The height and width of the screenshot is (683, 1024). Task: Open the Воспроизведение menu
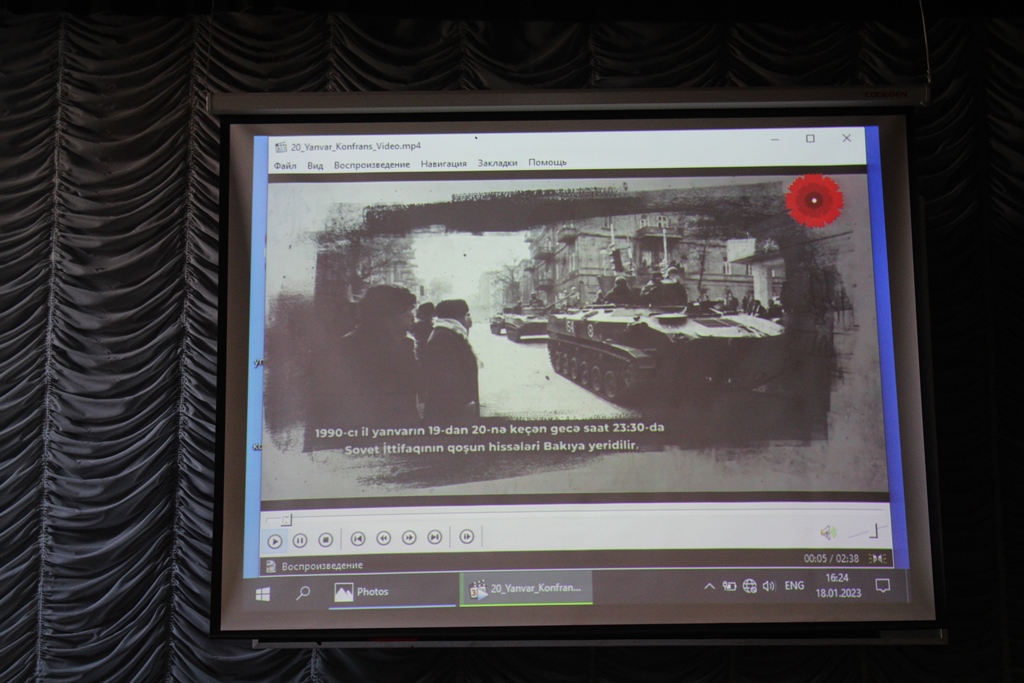click(372, 164)
